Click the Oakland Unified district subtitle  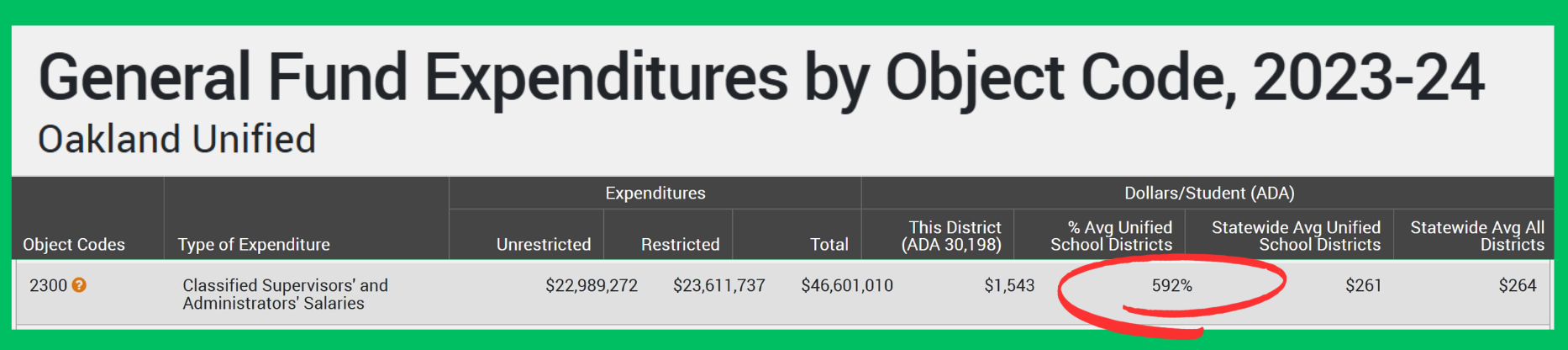point(177,140)
